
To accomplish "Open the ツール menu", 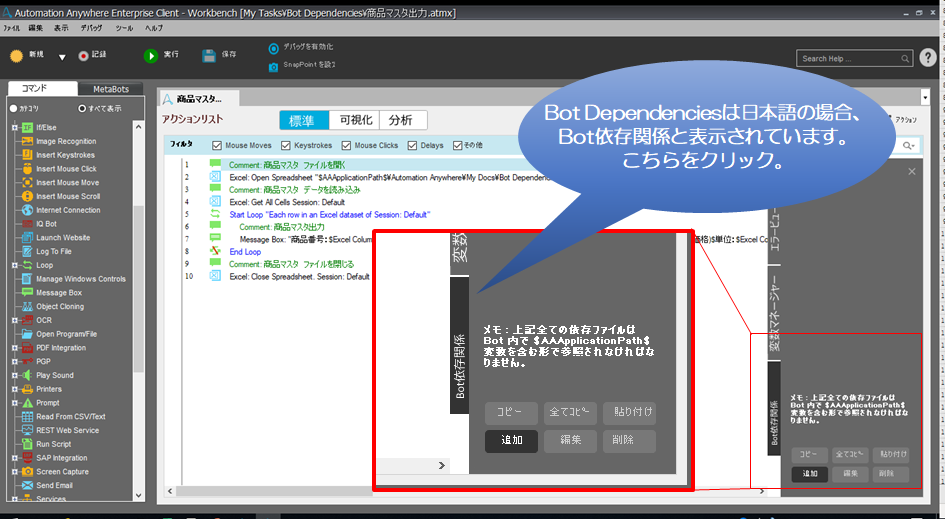I will (124, 28).
